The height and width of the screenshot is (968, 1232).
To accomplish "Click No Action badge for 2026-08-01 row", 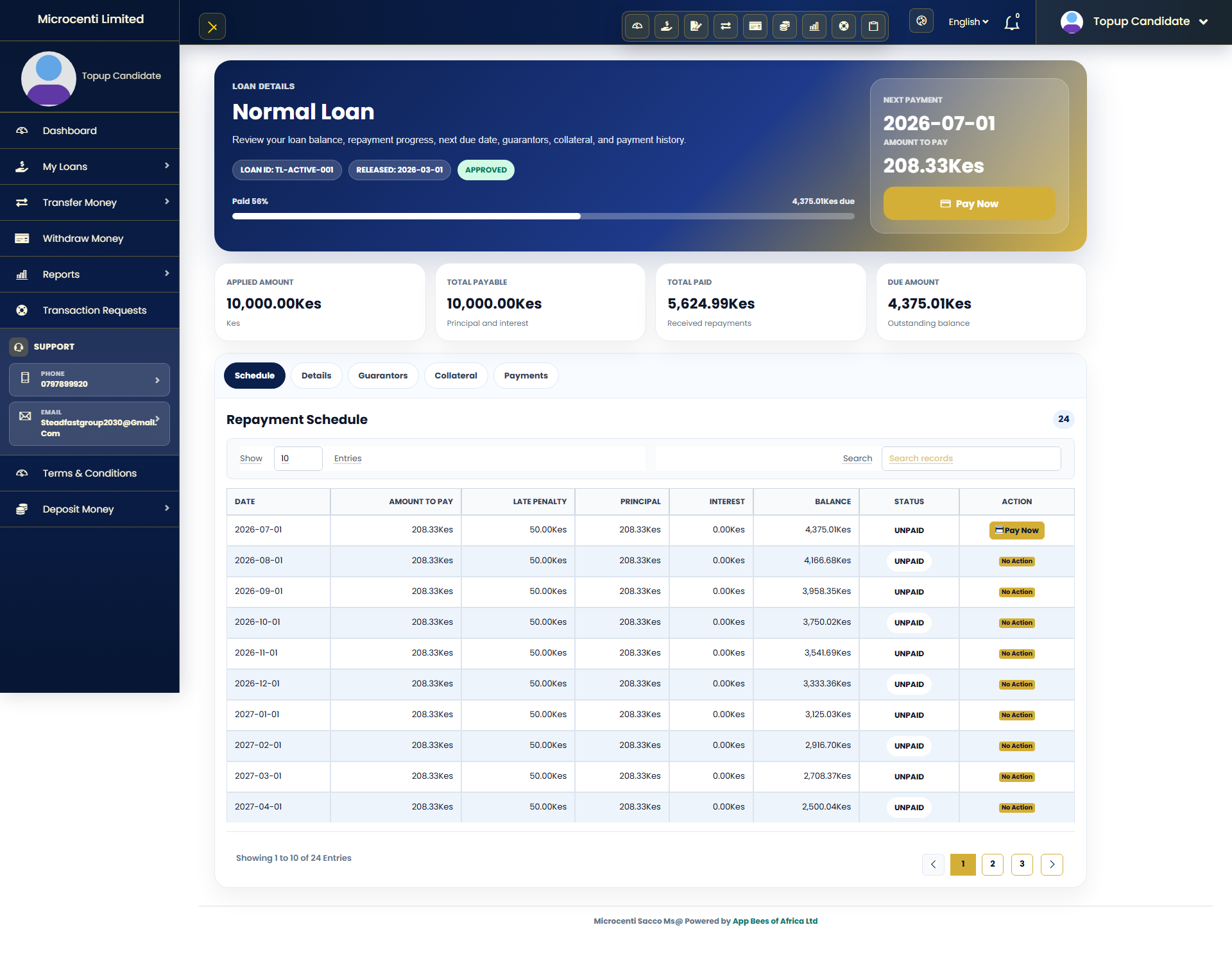I will [1017, 561].
